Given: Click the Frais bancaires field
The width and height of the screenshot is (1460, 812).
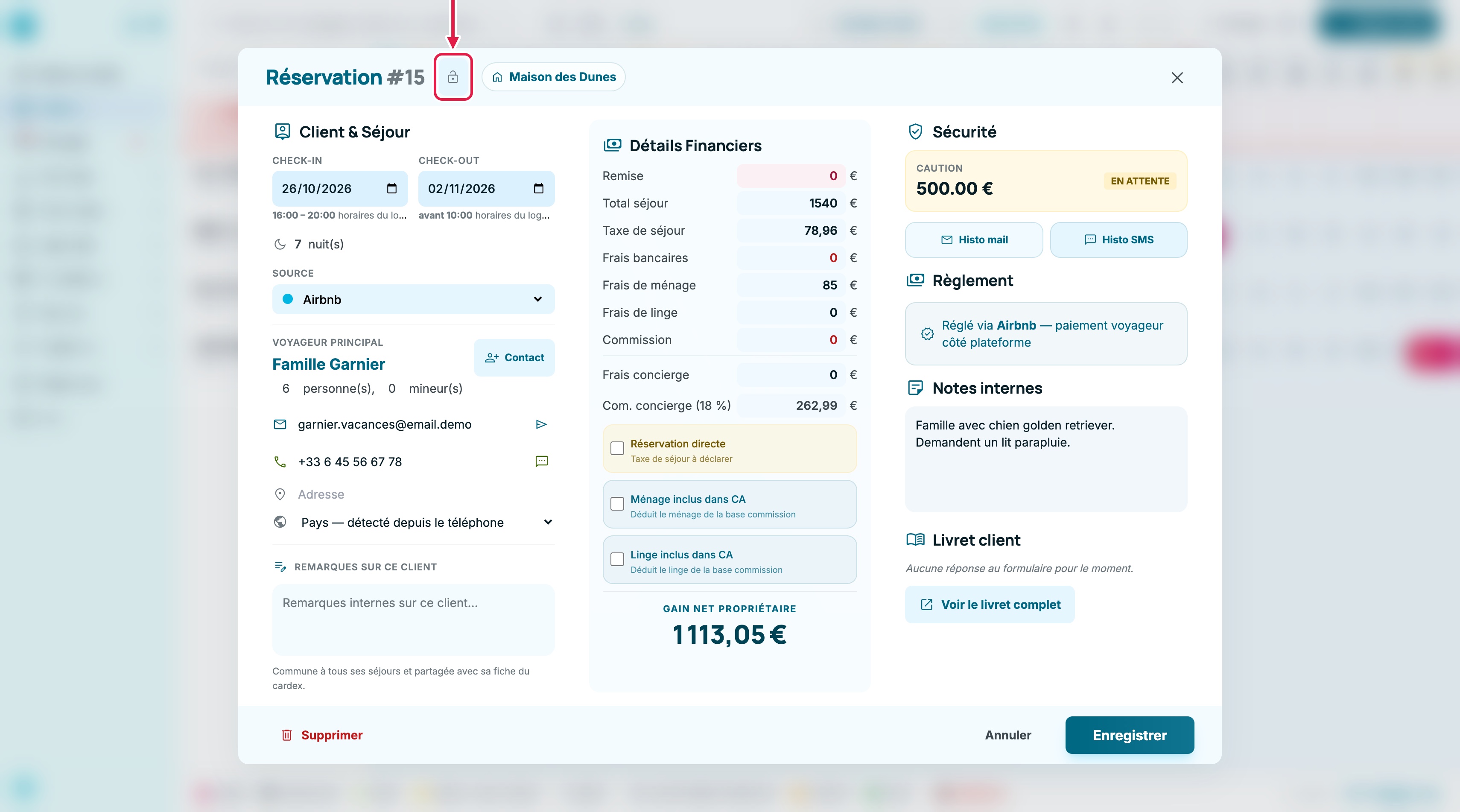Looking at the screenshot, I should 791,258.
